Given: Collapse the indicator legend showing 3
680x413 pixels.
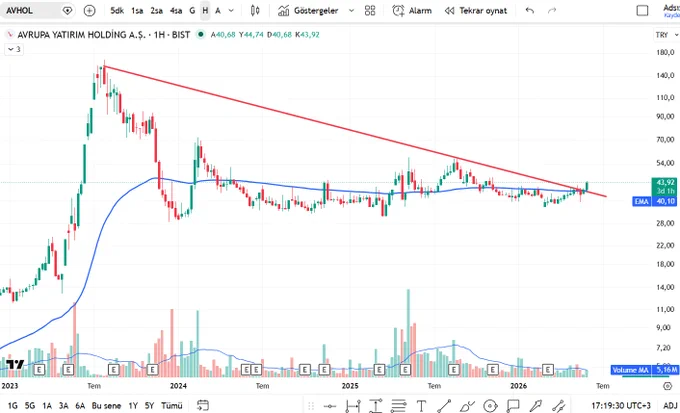Looking at the screenshot, I should point(14,49).
